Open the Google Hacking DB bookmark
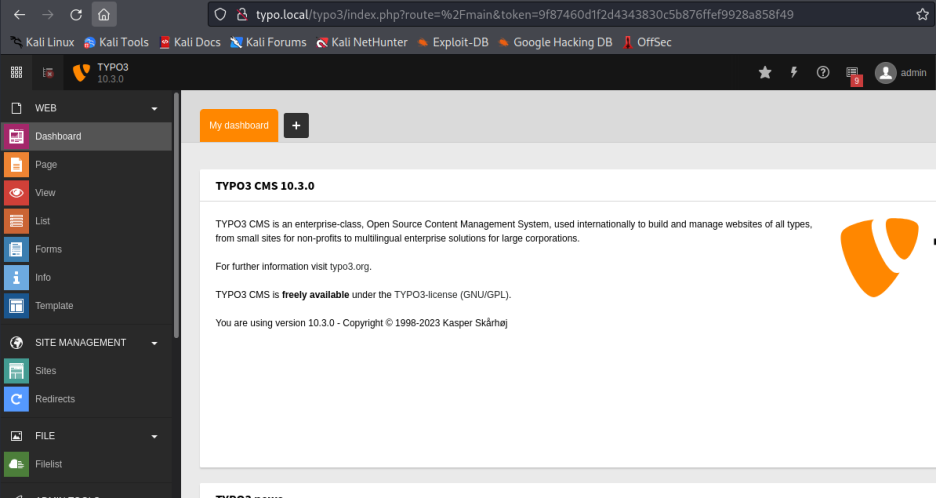The height and width of the screenshot is (498, 936). [x=556, y=42]
